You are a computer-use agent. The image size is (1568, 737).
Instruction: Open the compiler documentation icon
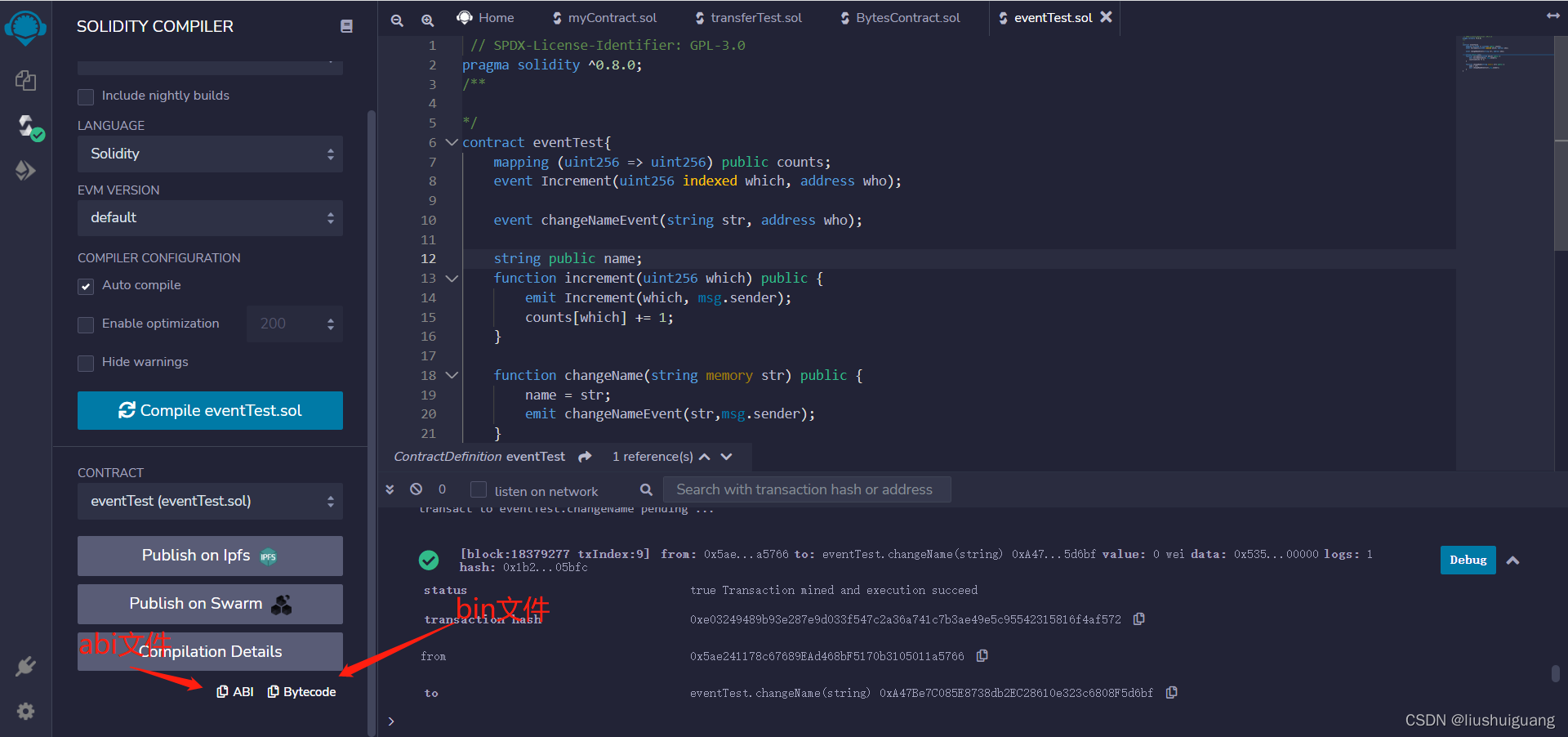pos(346,26)
